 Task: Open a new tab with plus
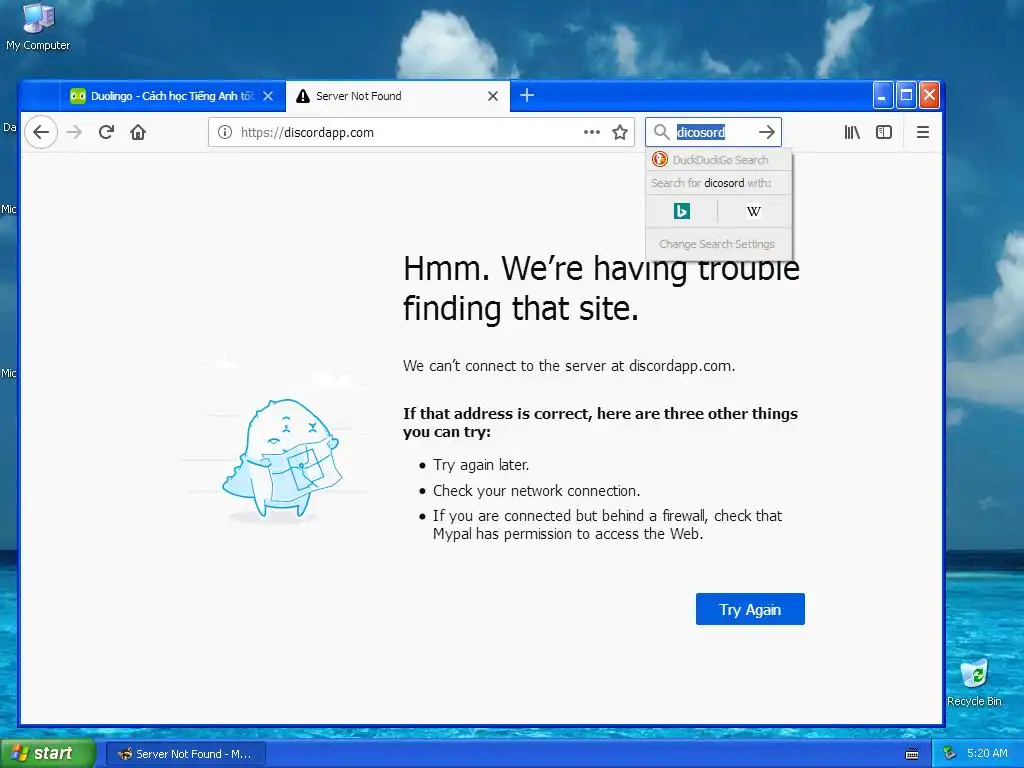[527, 95]
